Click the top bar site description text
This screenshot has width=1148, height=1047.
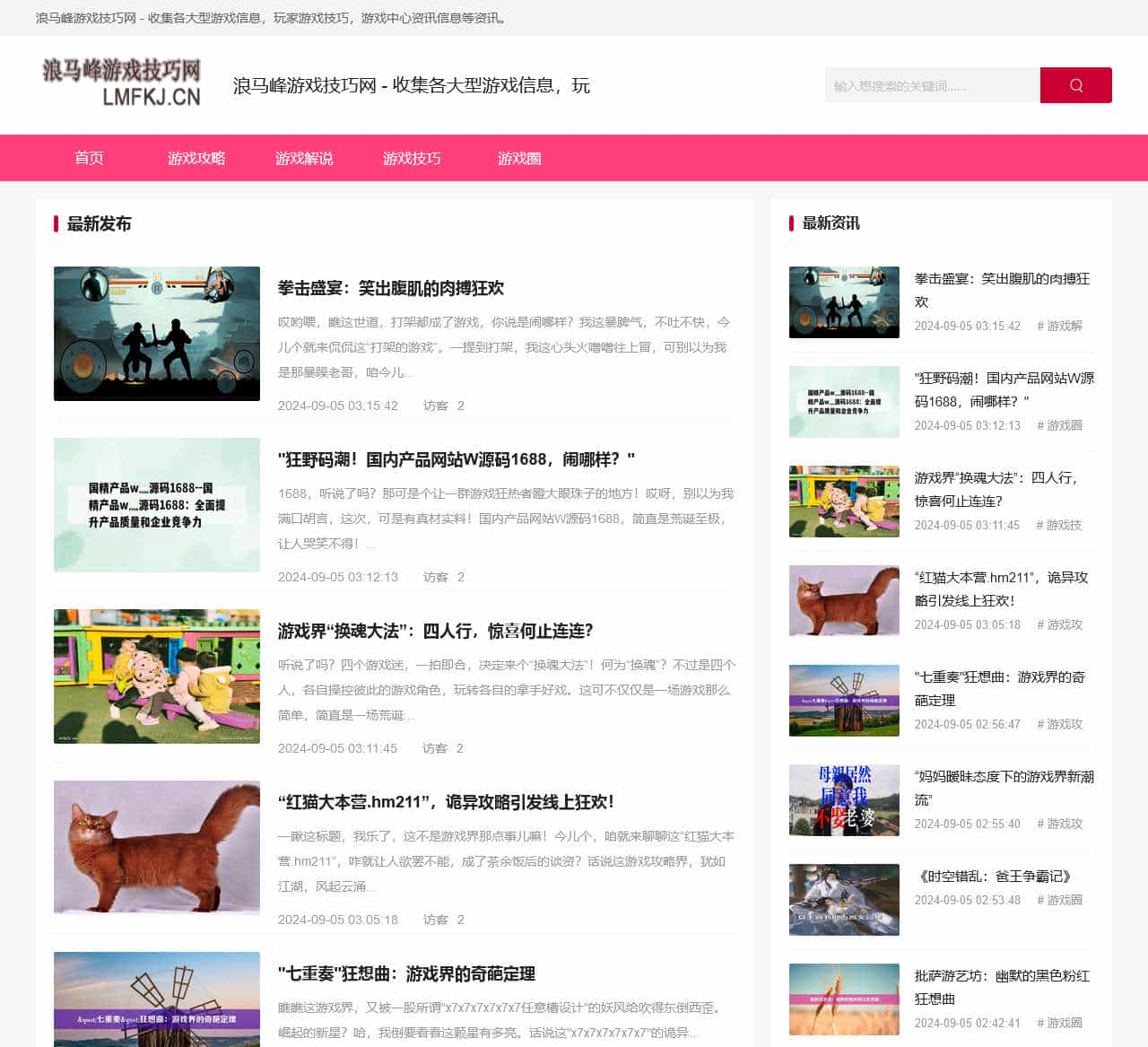tap(273, 18)
